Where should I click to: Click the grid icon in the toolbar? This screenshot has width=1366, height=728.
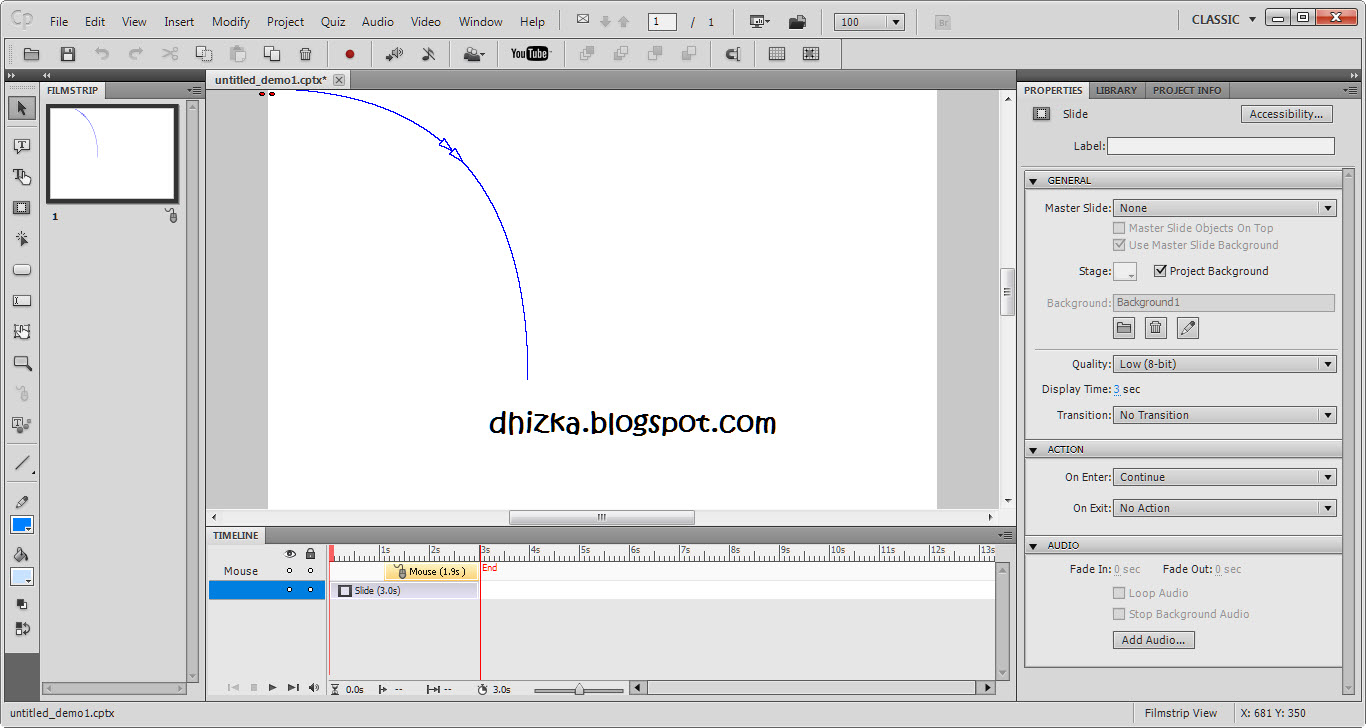click(x=777, y=54)
